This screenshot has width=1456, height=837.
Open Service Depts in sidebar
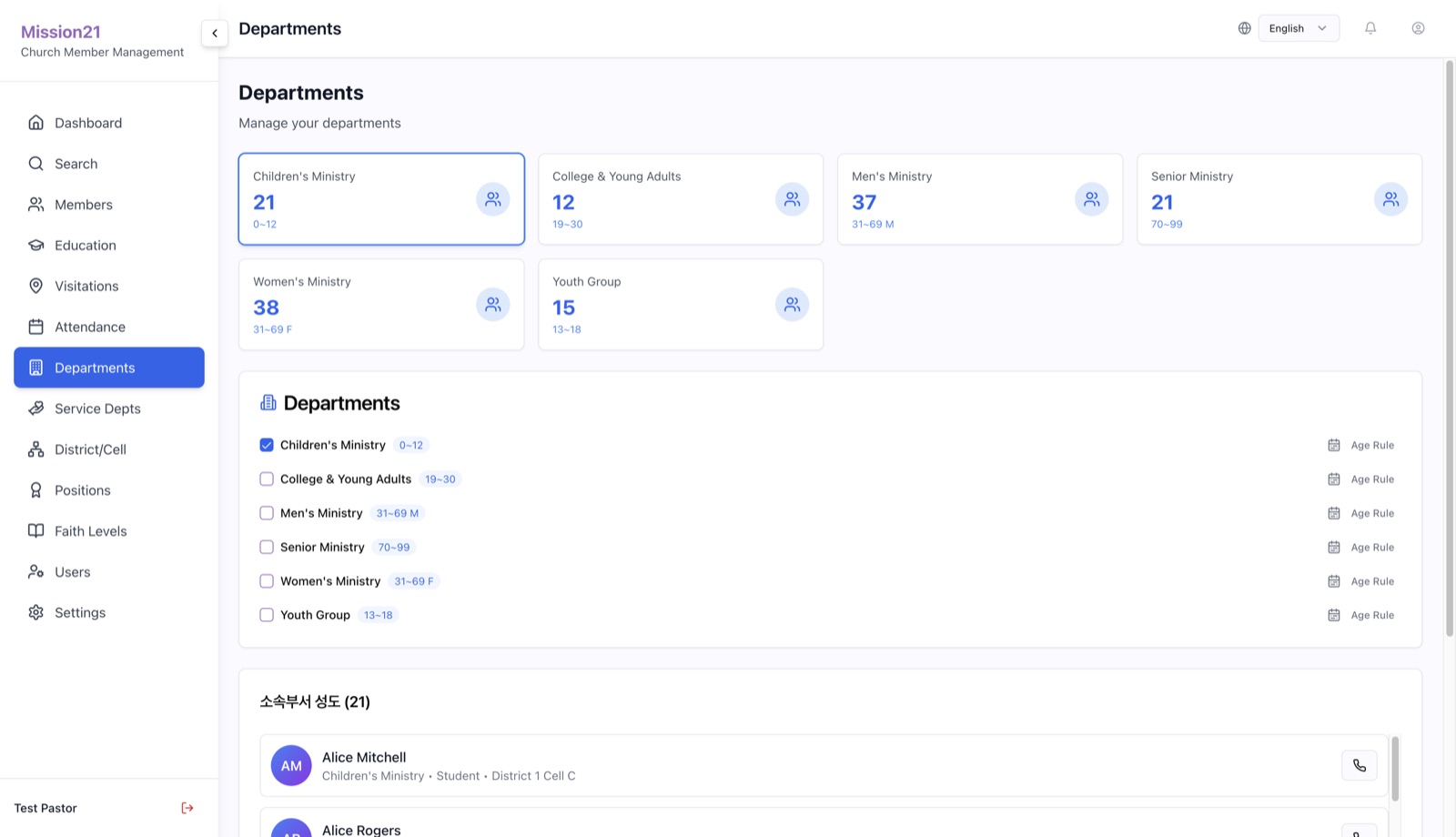point(109,408)
